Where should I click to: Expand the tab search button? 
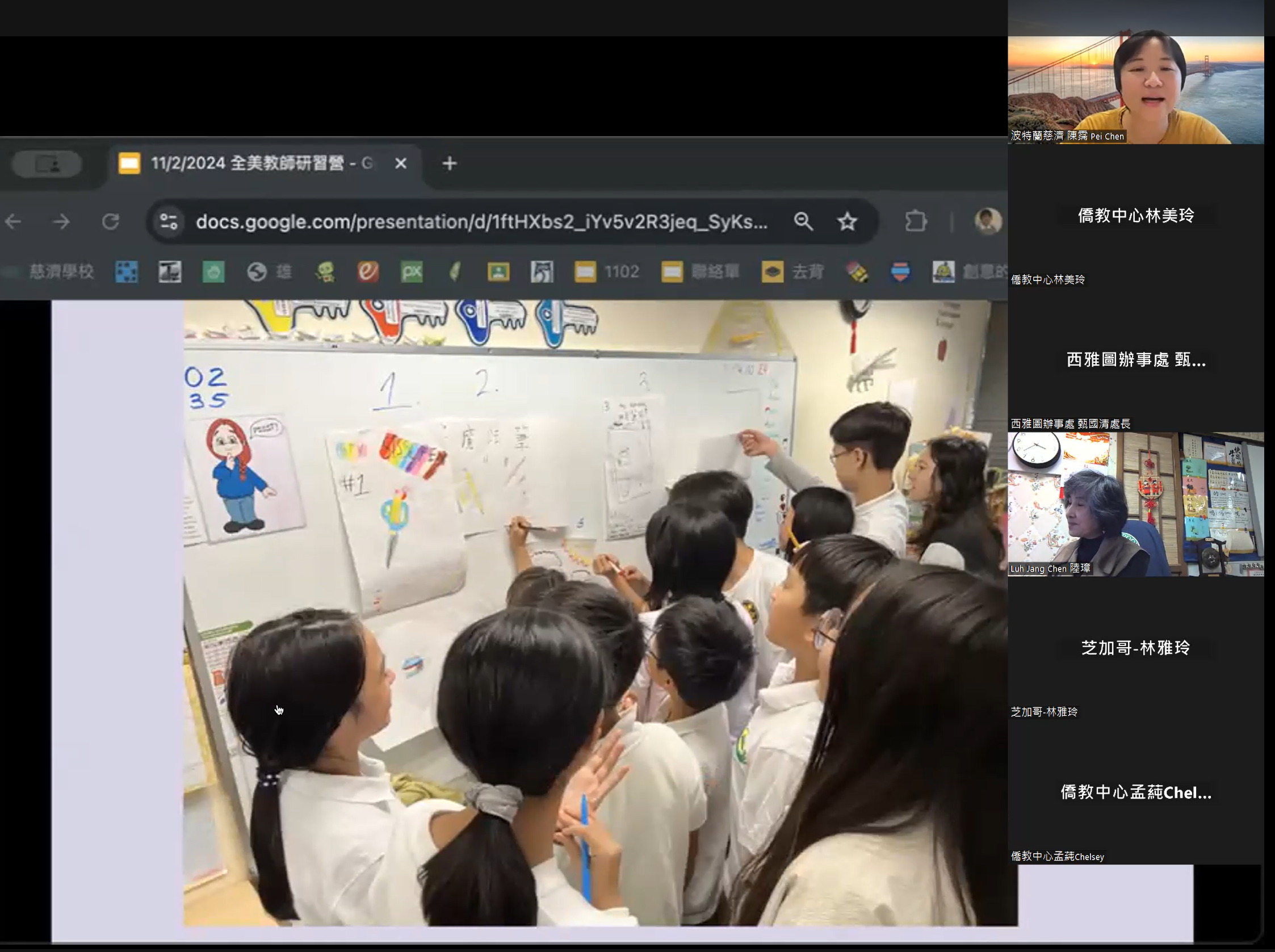pyautogui.click(x=47, y=164)
